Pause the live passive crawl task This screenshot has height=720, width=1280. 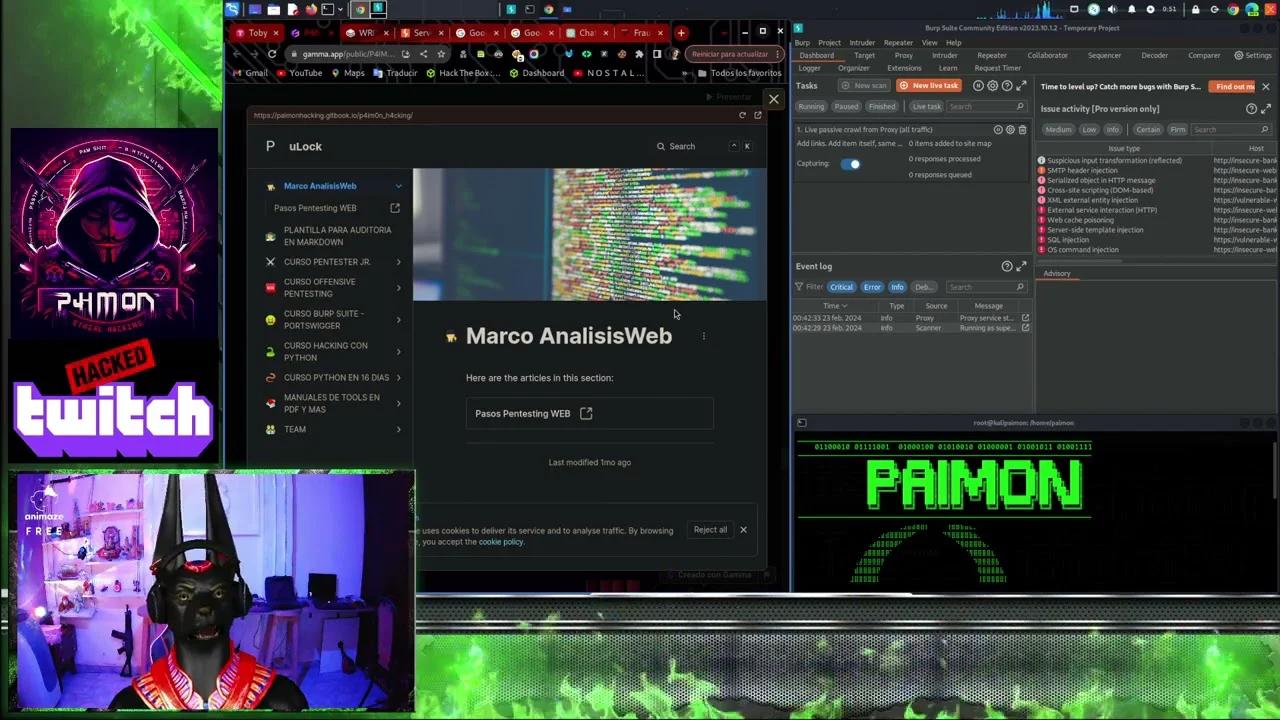click(x=998, y=130)
